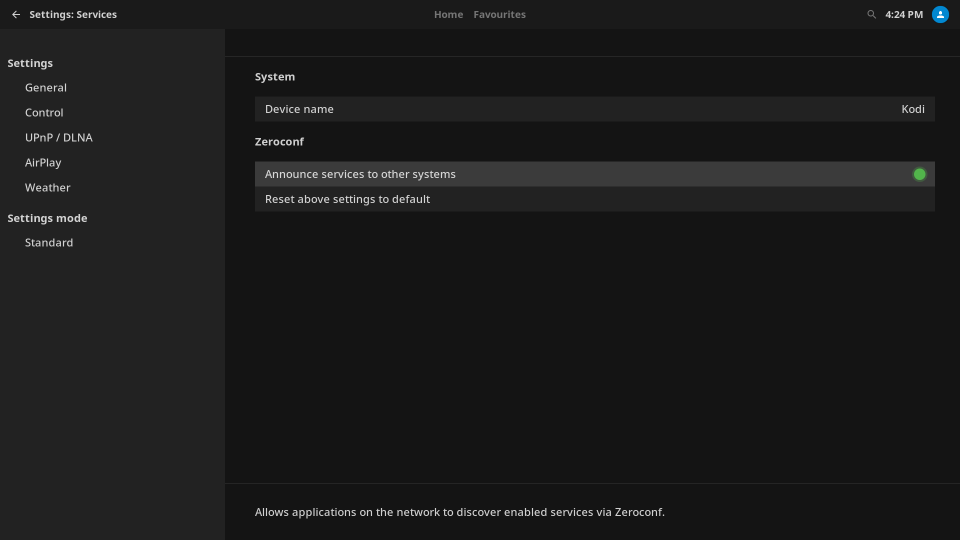The image size is (960, 540).
Task: Open the AirPlay settings section
Action: point(43,163)
